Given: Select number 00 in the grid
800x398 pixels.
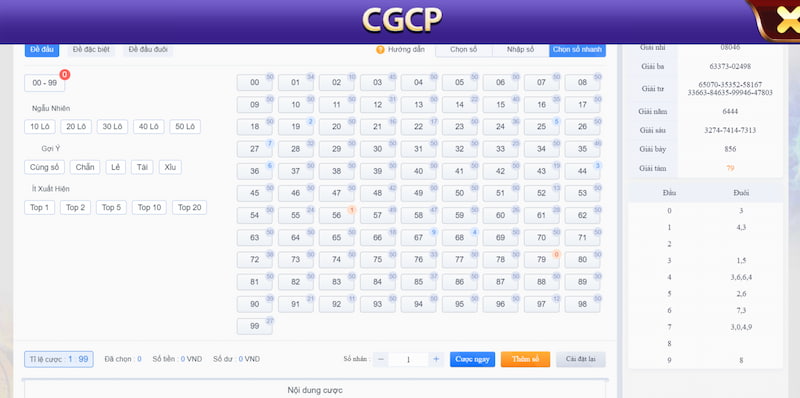Looking at the screenshot, I should click(x=255, y=83).
